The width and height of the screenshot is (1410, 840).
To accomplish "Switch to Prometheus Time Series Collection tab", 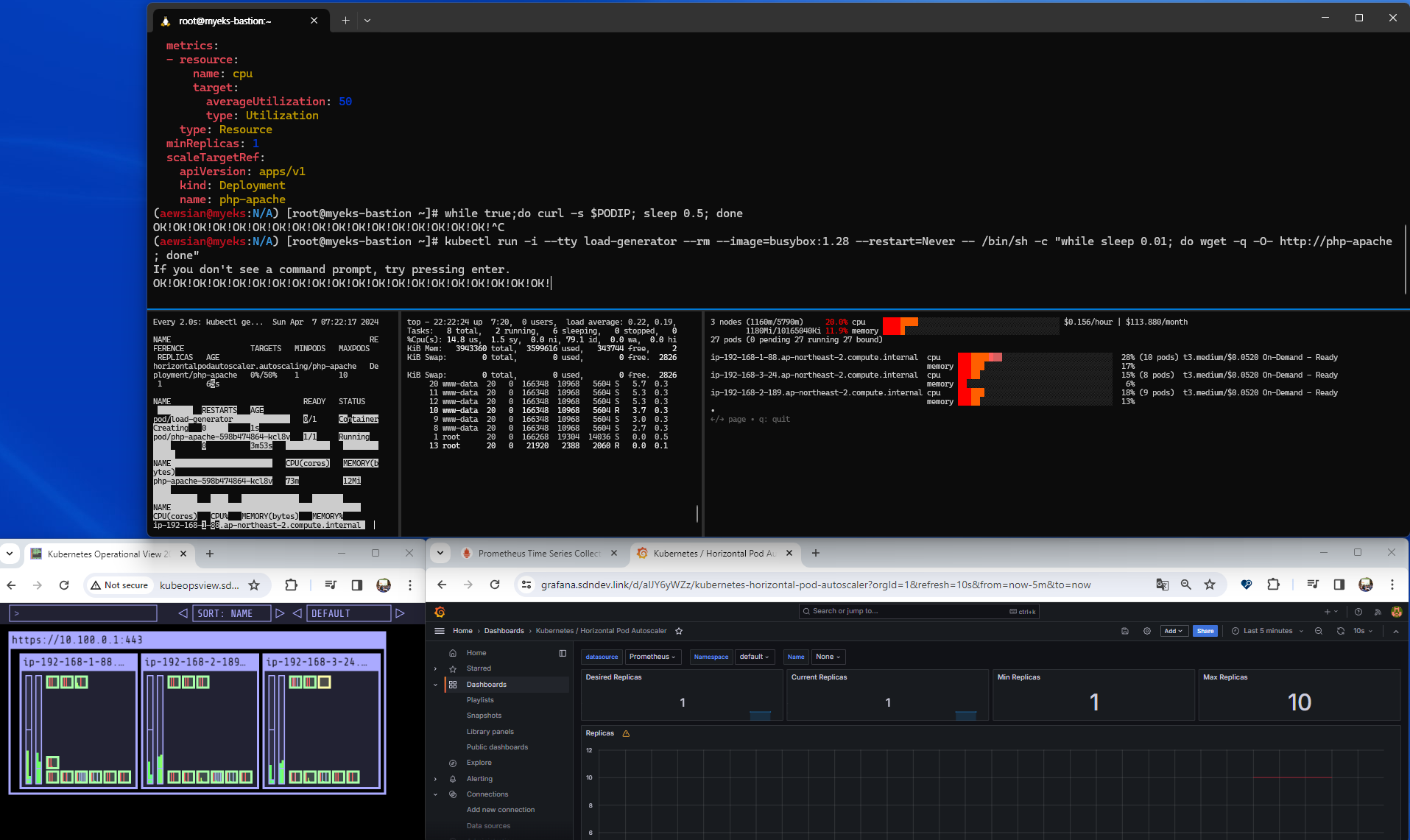I will coord(539,554).
